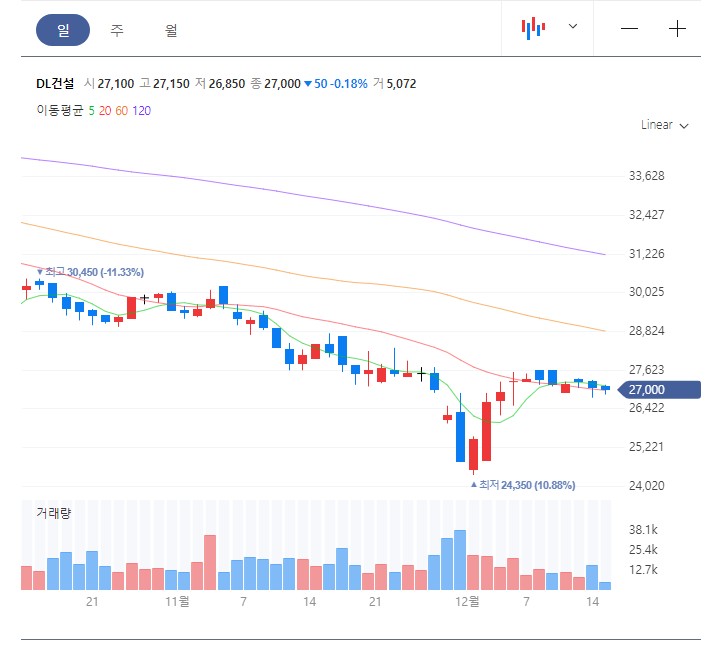714x668 pixels.
Task: Click the 25.4k volume axis label
Action: pos(643,550)
